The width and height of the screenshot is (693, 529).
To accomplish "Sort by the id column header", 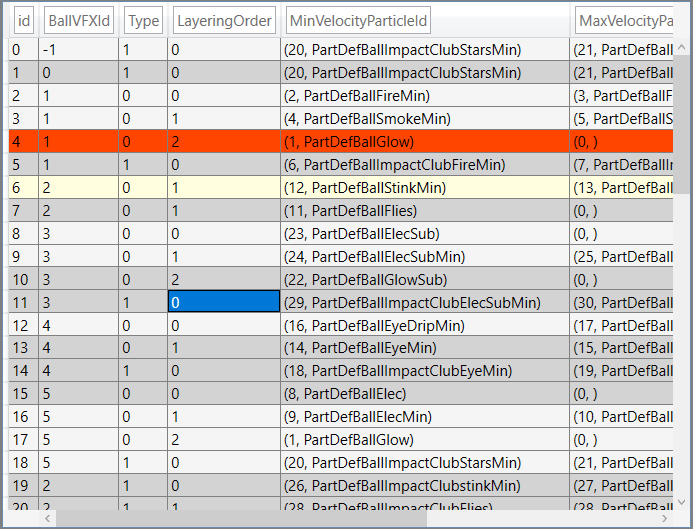I will point(24,20).
